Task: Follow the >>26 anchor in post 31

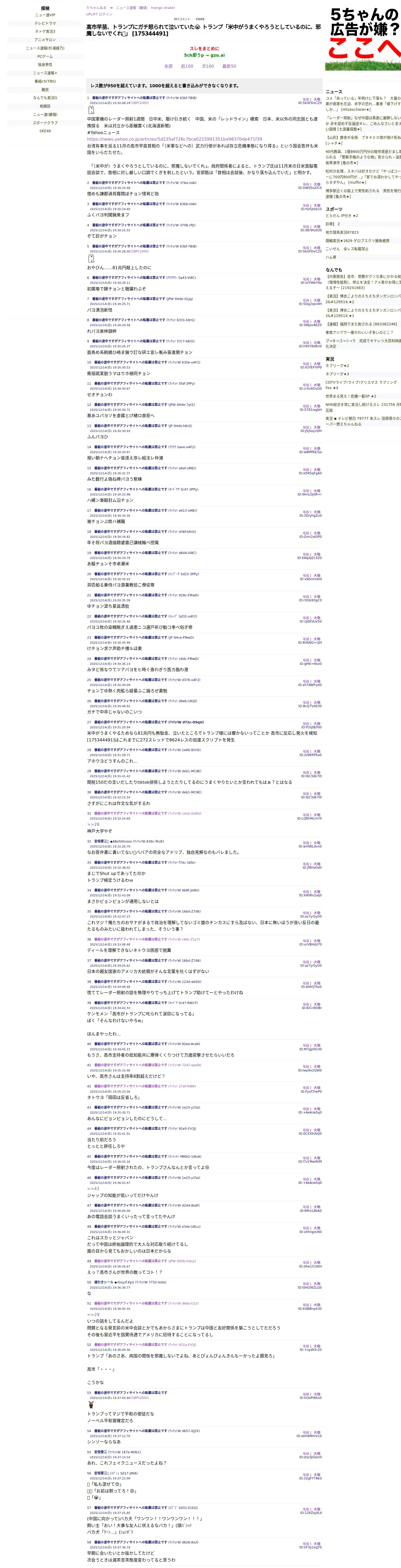Action: 93,824
